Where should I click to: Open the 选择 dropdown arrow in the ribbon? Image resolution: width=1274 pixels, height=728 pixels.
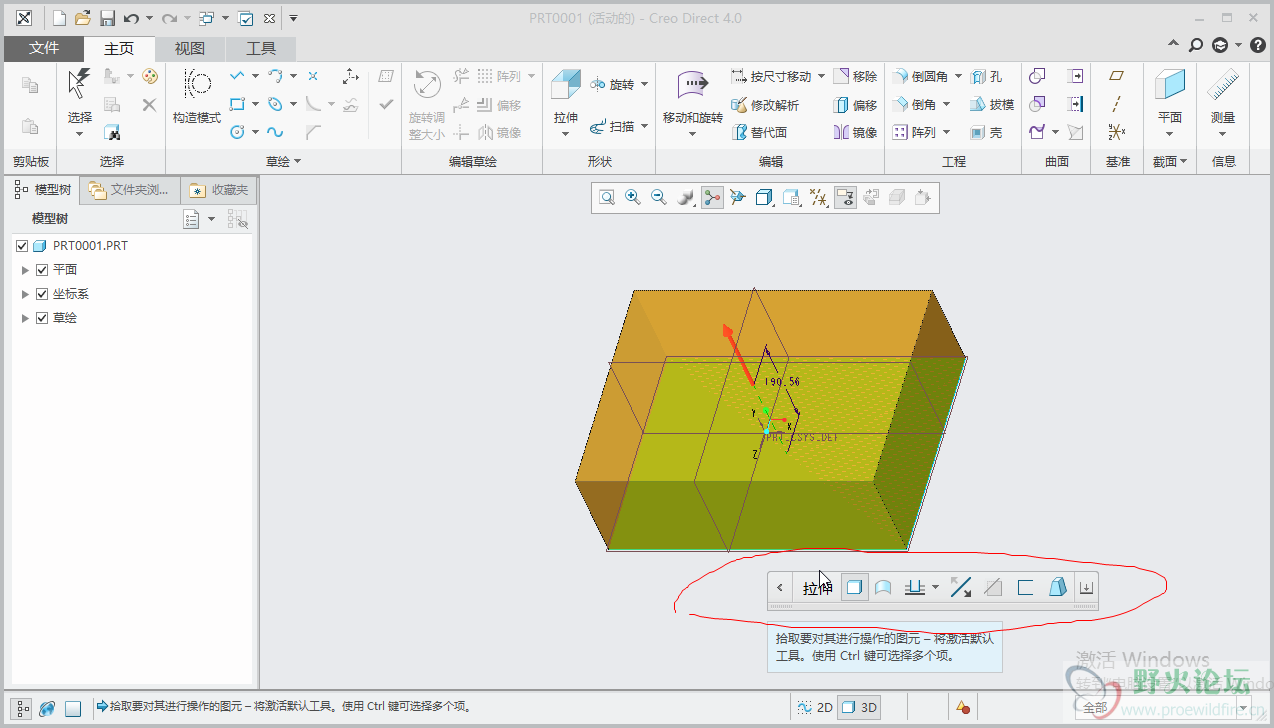pos(80,135)
